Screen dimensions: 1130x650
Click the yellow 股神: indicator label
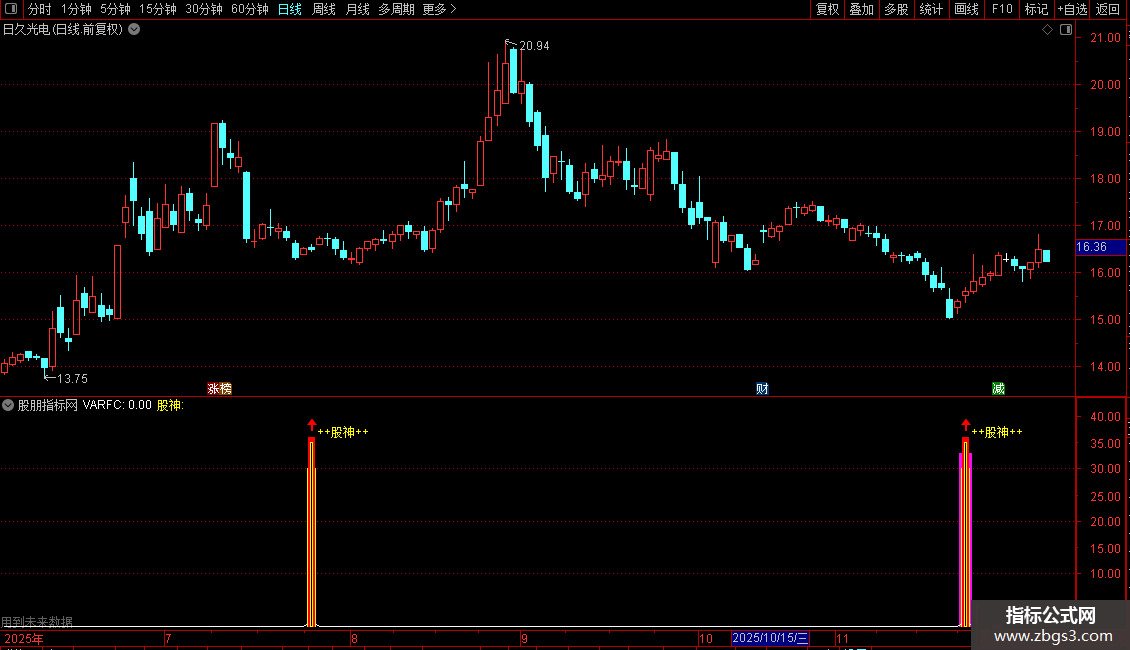coord(170,405)
